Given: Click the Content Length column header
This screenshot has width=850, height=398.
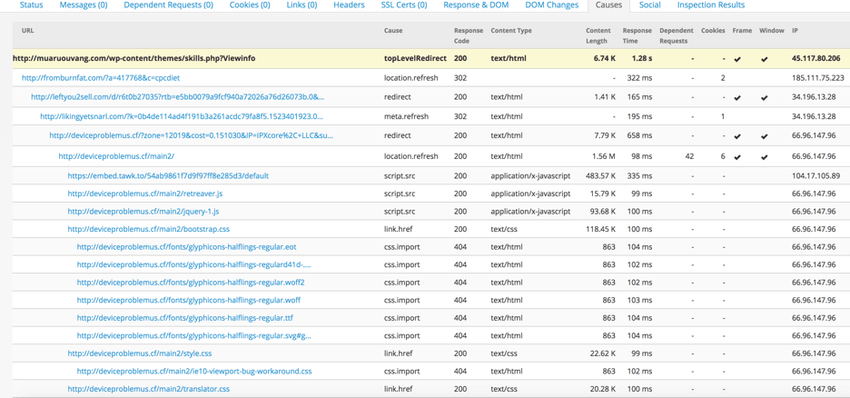Looking at the screenshot, I should click(x=598, y=36).
